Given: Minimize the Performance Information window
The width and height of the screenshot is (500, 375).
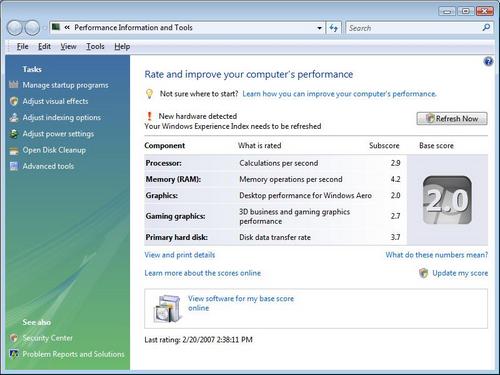Looking at the screenshot, I should click(x=447, y=12).
